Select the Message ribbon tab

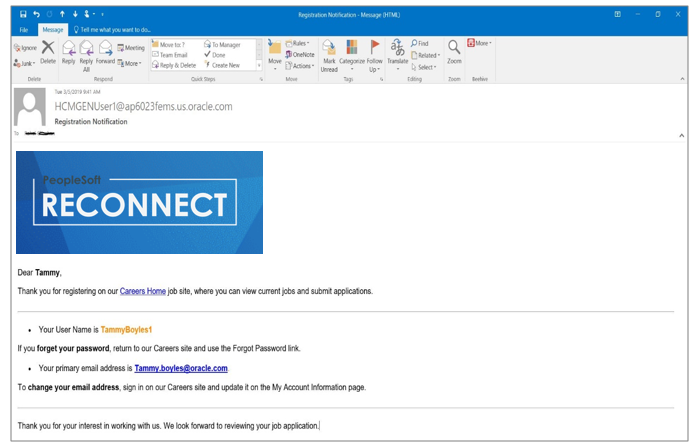click(x=53, y=30)
